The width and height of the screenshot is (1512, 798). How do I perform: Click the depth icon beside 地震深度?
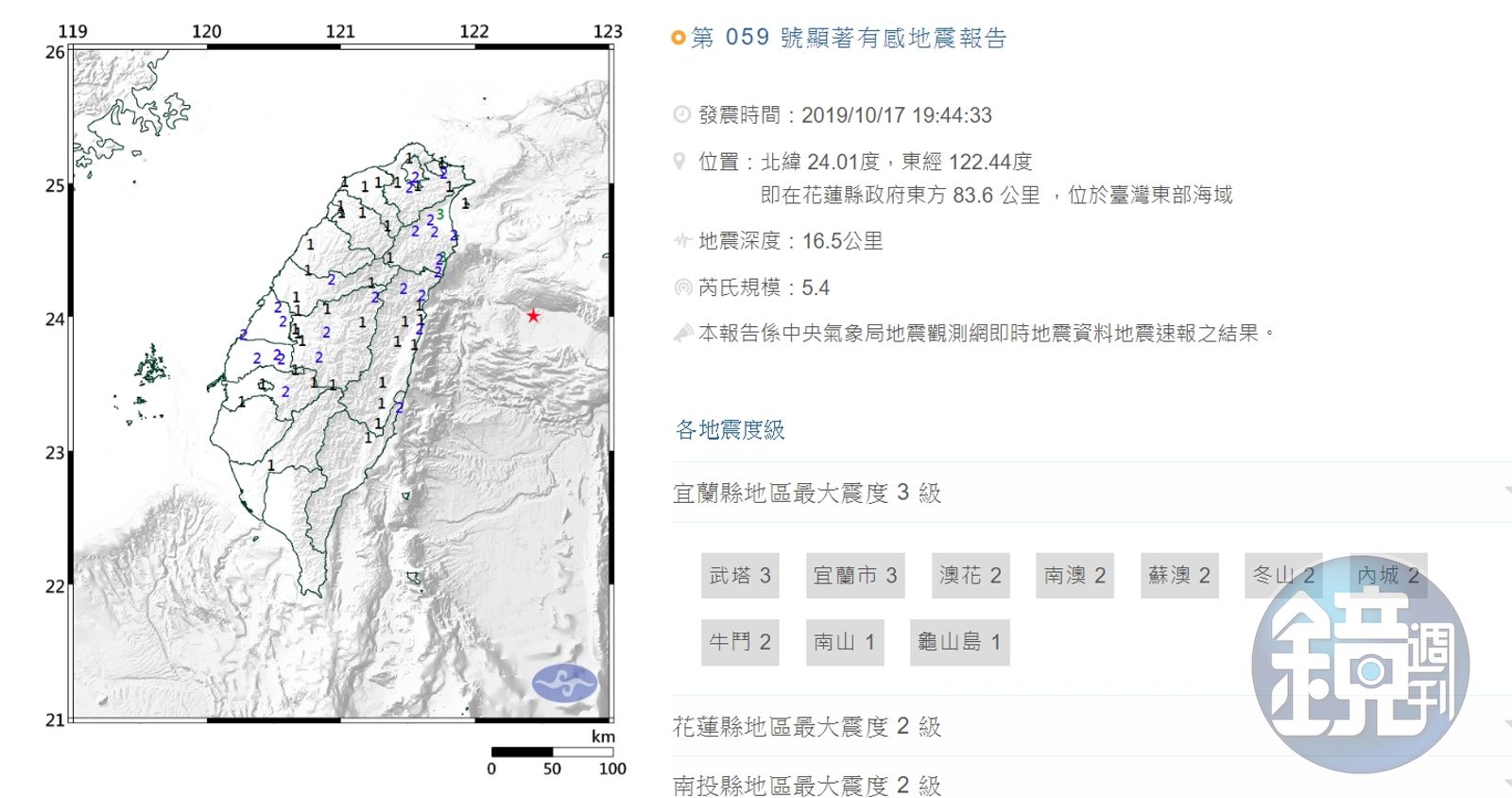click(681, 241)
